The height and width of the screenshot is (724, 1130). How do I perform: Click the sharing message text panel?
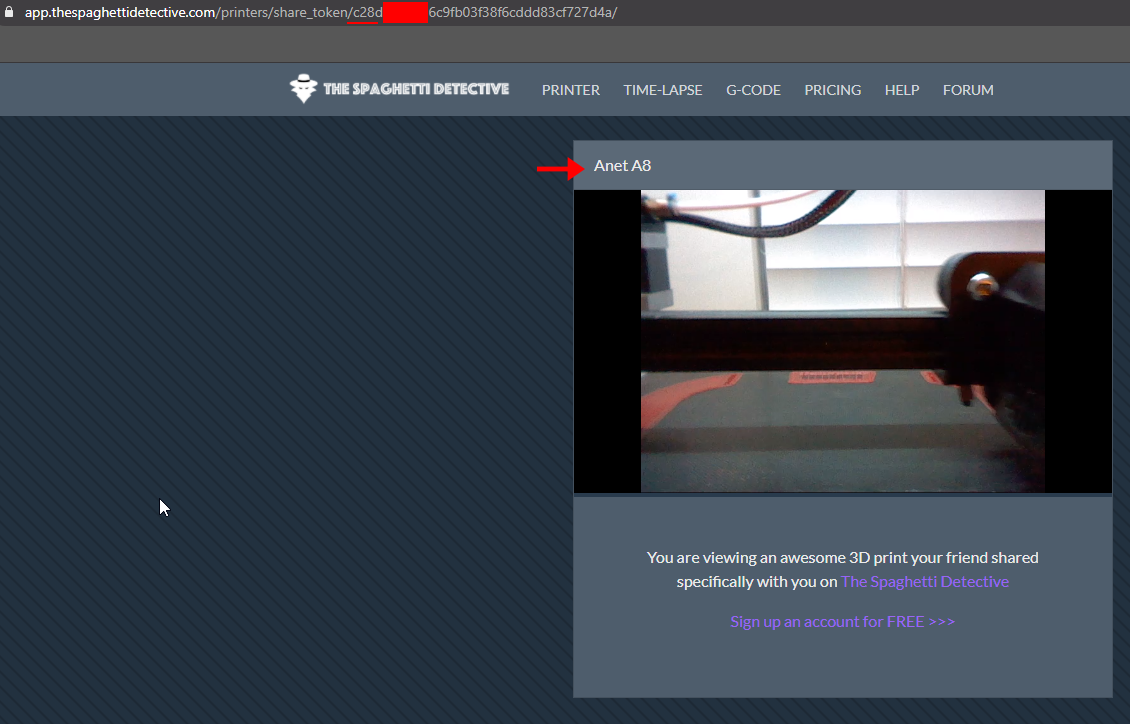click(x=842, y=569)
